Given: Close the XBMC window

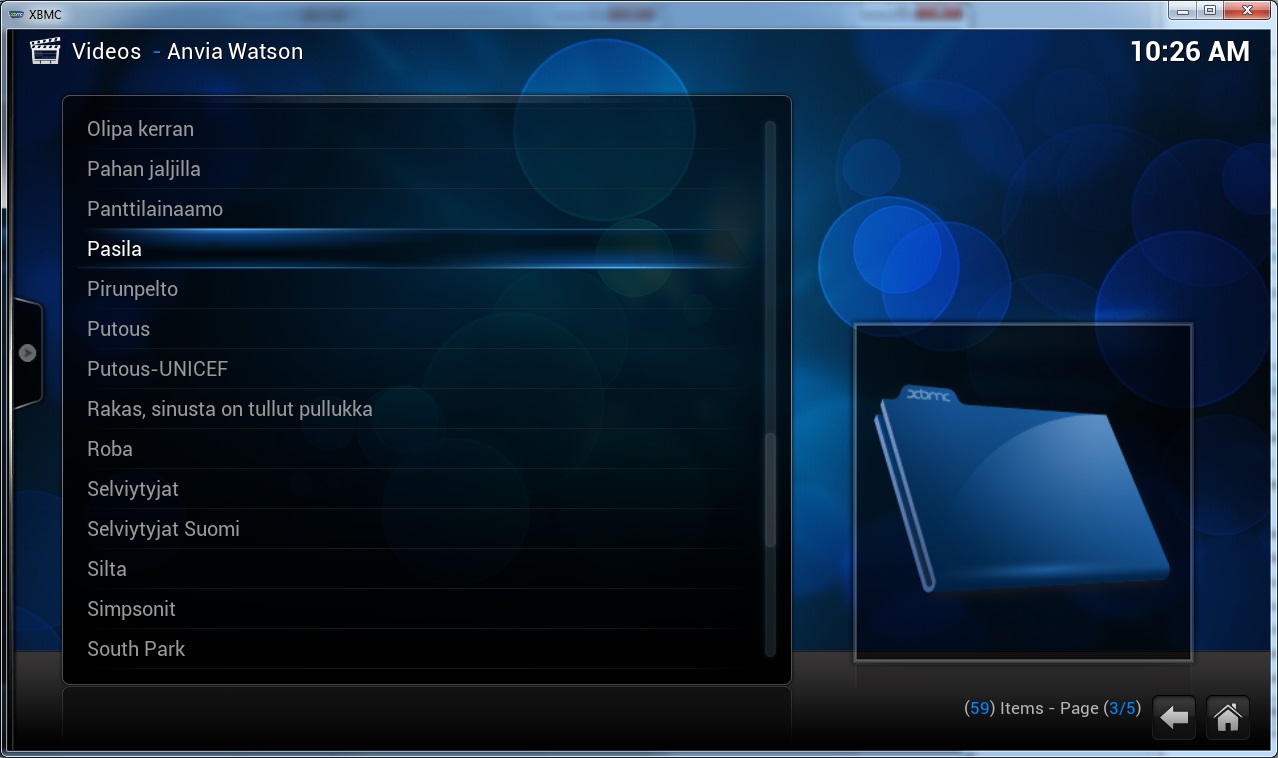Looking at the screenshot, I should click(1247, 10).
